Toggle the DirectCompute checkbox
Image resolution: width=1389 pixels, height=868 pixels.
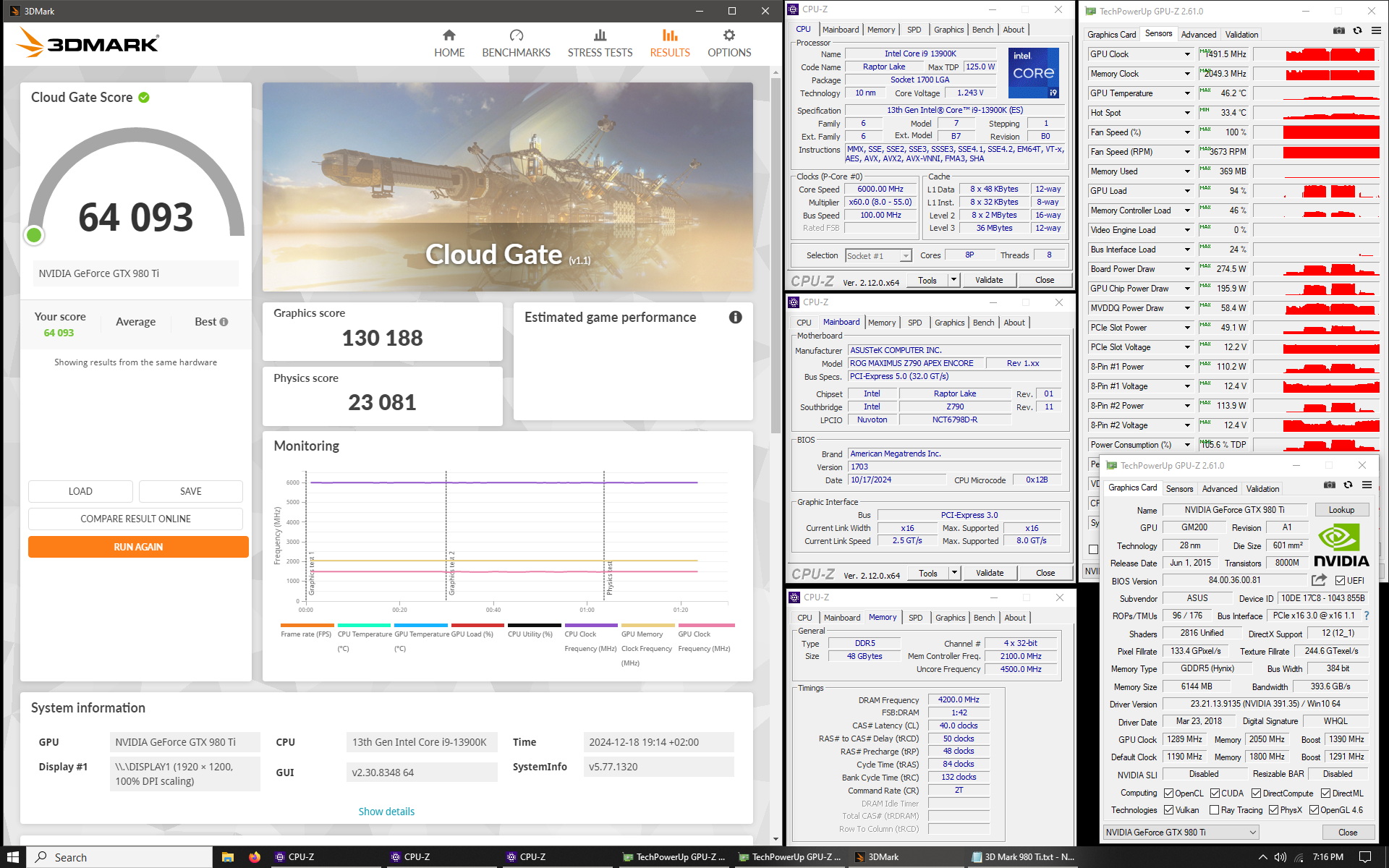tap(1257, 793)
